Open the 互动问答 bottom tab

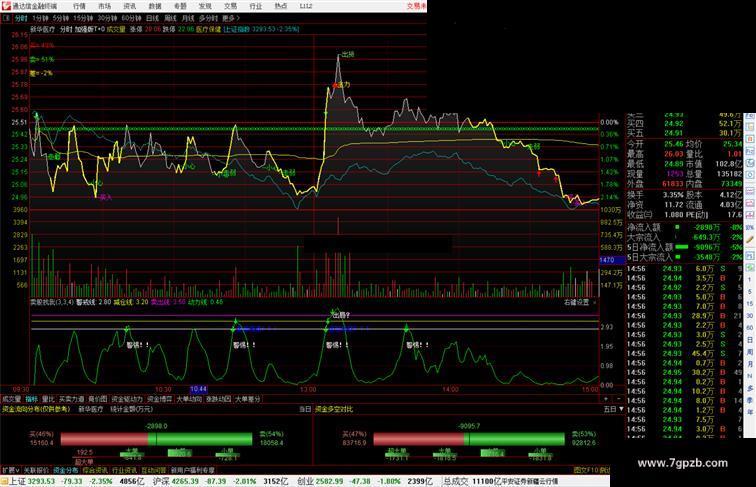click(154, 470)
